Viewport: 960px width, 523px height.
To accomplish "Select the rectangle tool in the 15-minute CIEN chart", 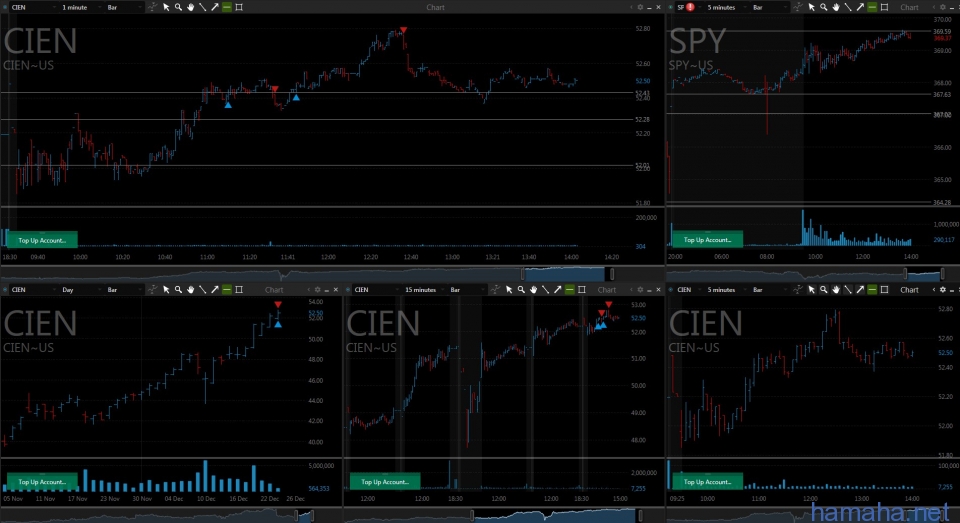I will point(582,290).
